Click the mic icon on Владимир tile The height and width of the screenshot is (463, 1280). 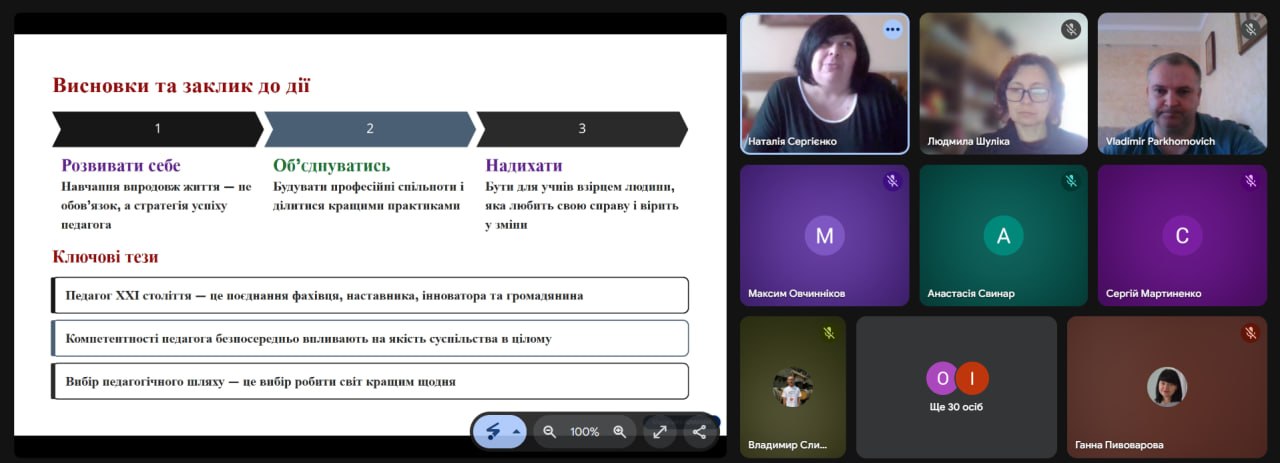(x=829, y=333)
